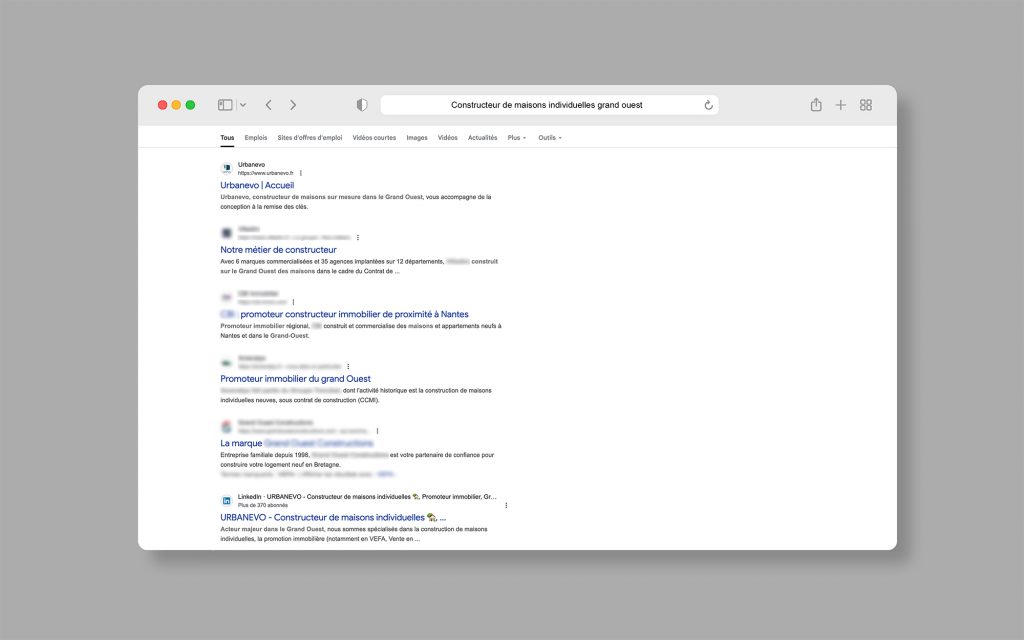Image resolution: width=1024 pixels, height=640 pixels.
Task: Go back using the back arrow
Action: 268,105
